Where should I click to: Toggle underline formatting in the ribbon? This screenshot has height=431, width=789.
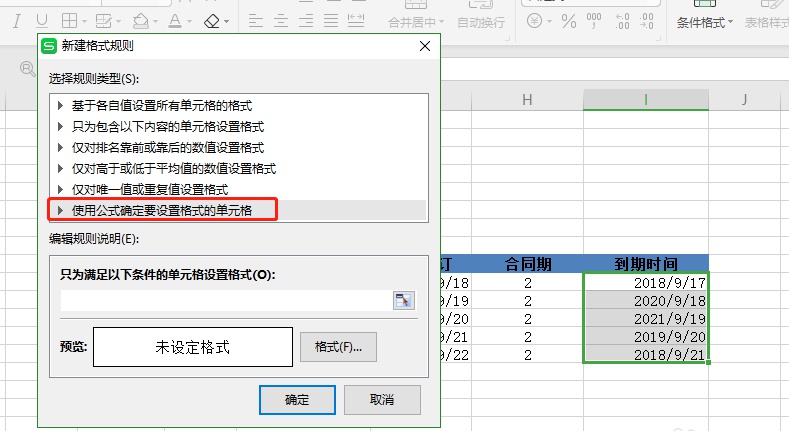tap(42, 21)
